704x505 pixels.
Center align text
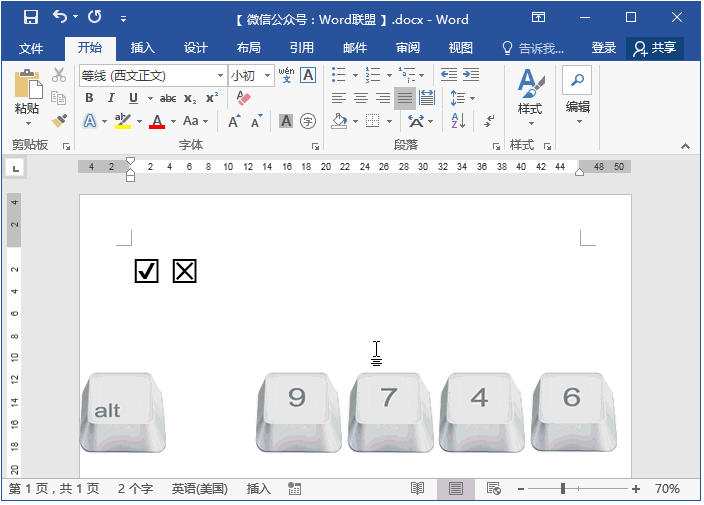click(x=361, y=98)
